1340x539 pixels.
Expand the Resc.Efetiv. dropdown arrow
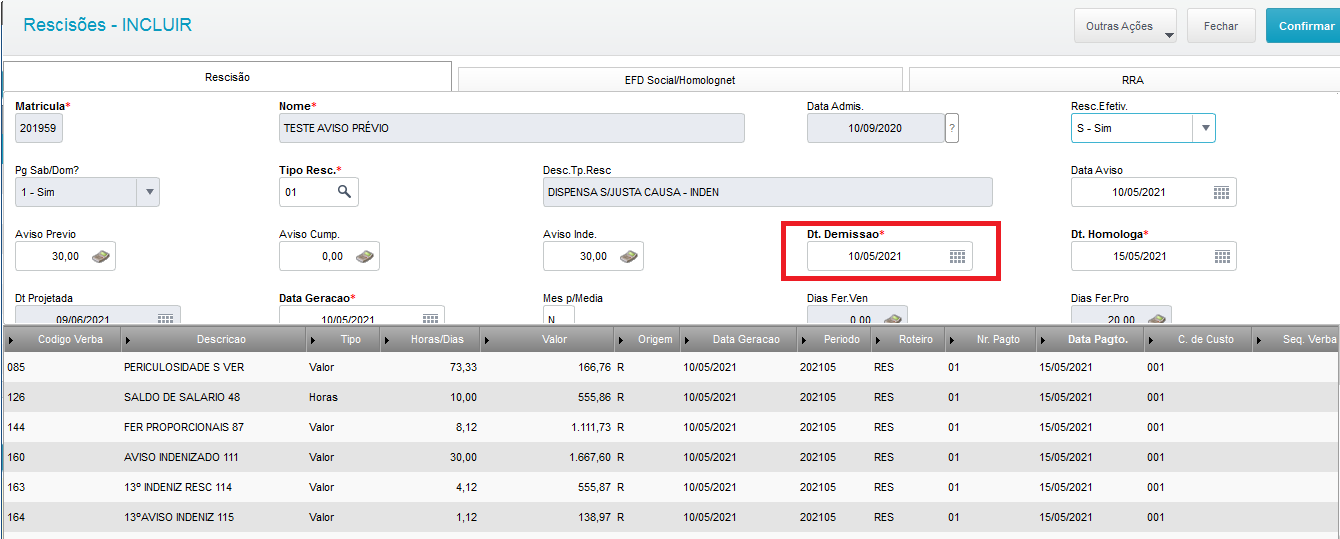pos(1204,128)
